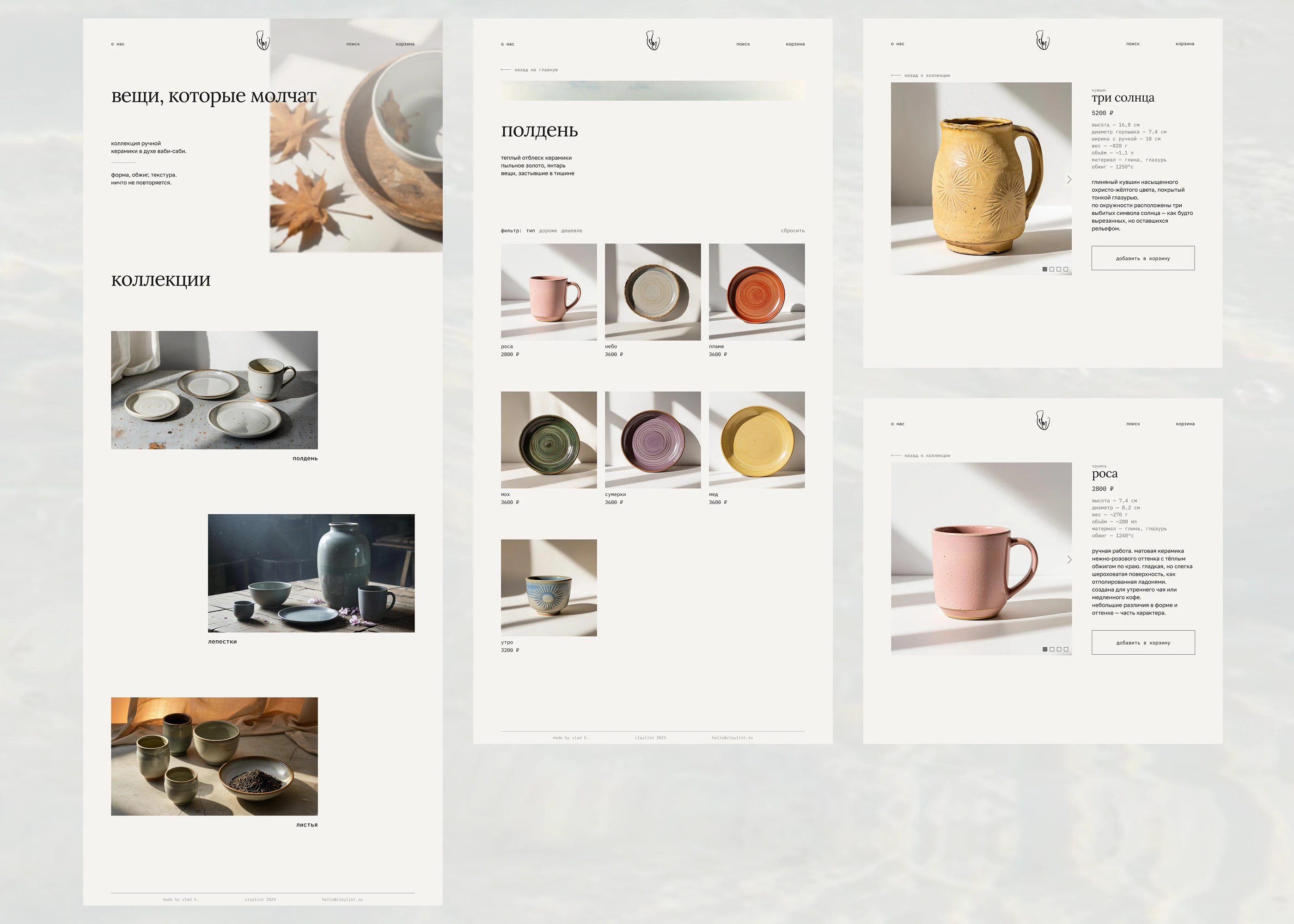Click the hand logo on the home page header
The image size is (1294, 924).
[x=262, y=41]
